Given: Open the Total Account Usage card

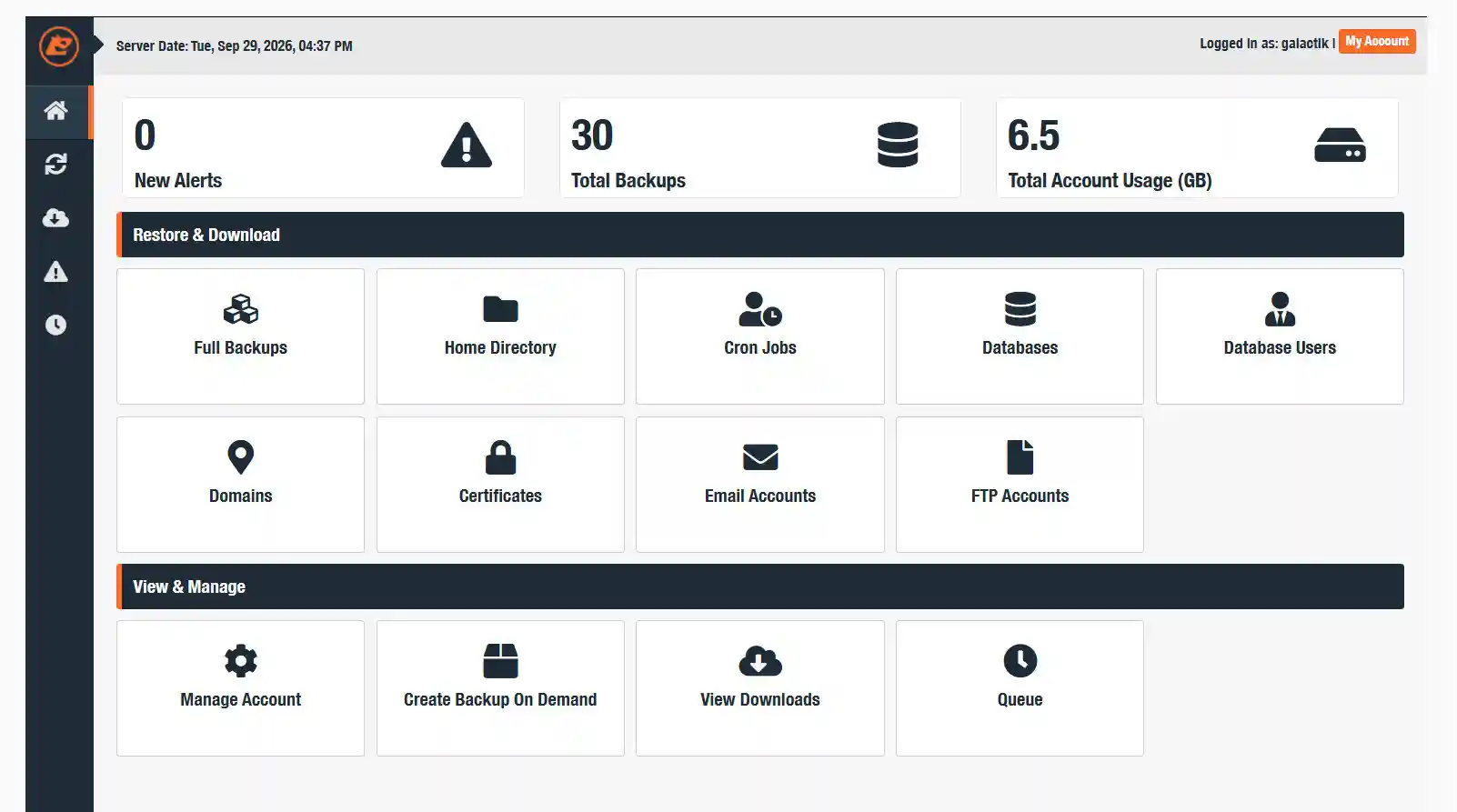Looking at the screenshot, I should pyautogui.click(x=1197, y=148).
